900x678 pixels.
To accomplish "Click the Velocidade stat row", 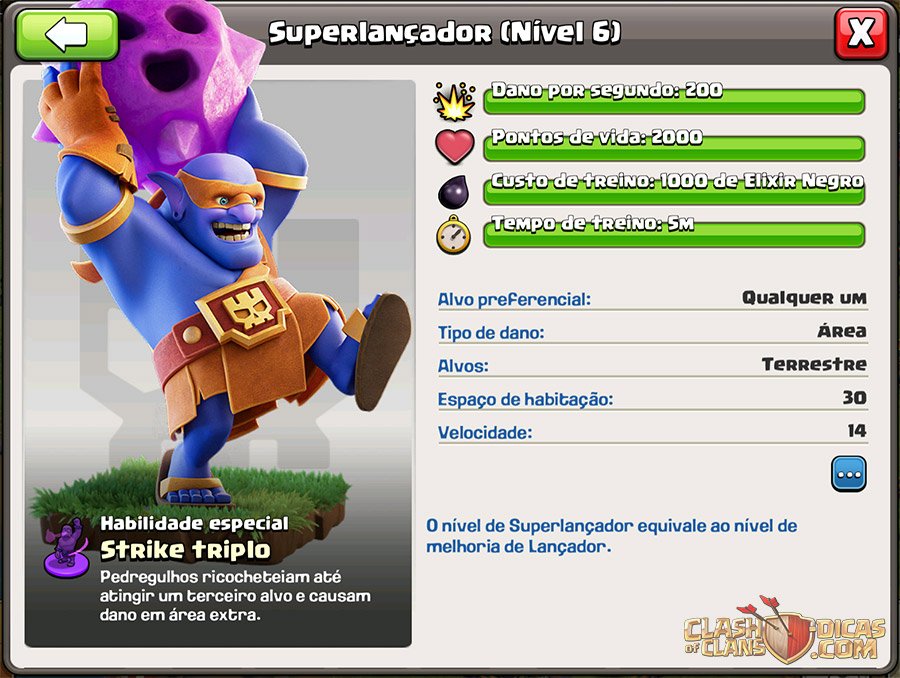I will [x=653, y=432].
